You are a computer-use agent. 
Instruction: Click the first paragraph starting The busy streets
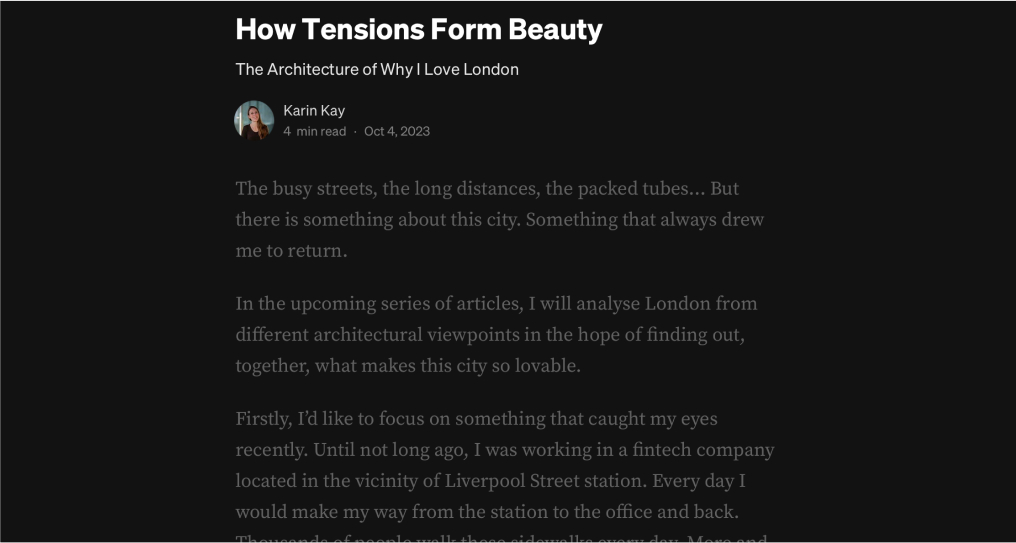point(500,220)
